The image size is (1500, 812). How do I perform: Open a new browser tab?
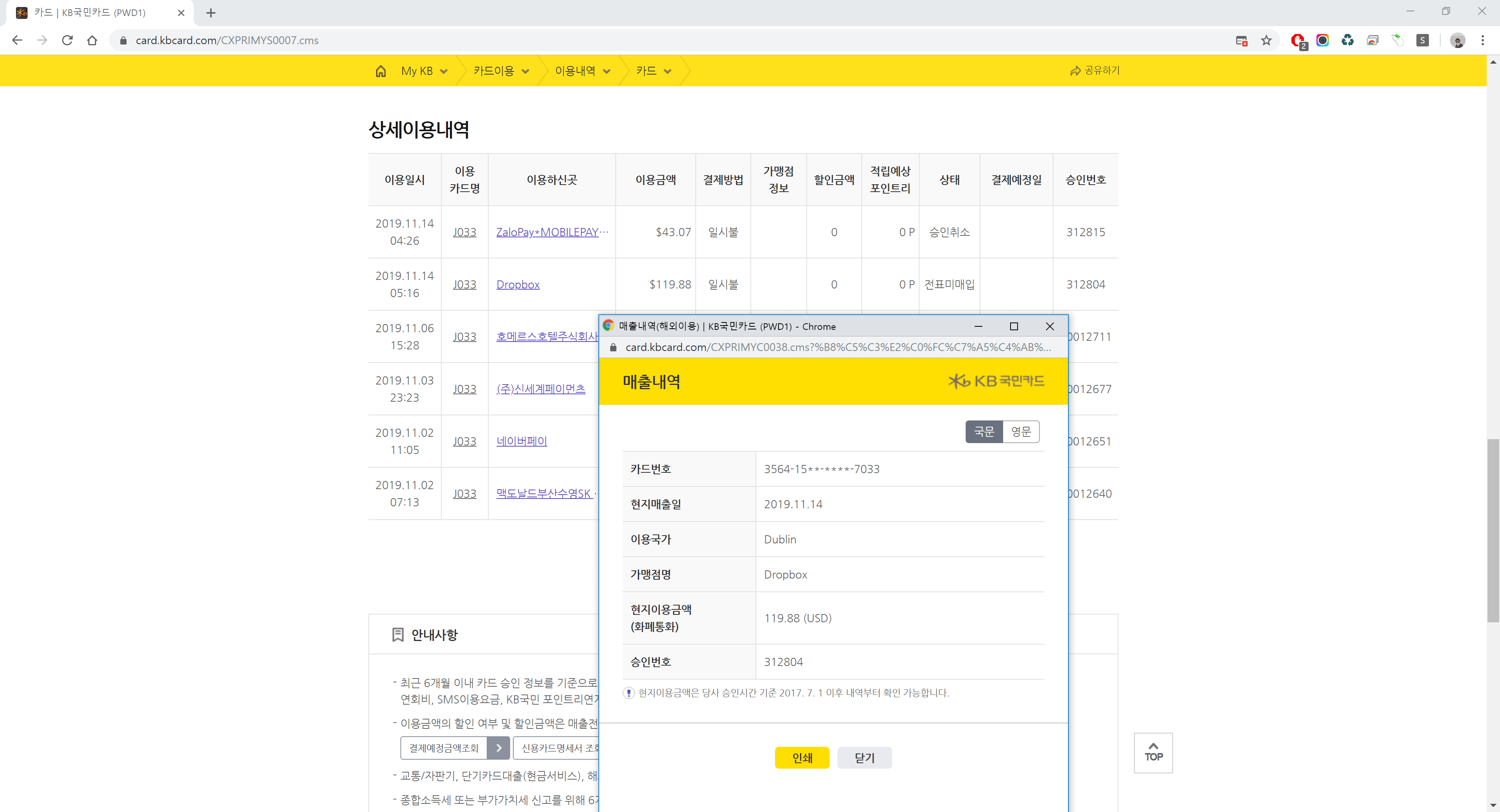point(211,13)
